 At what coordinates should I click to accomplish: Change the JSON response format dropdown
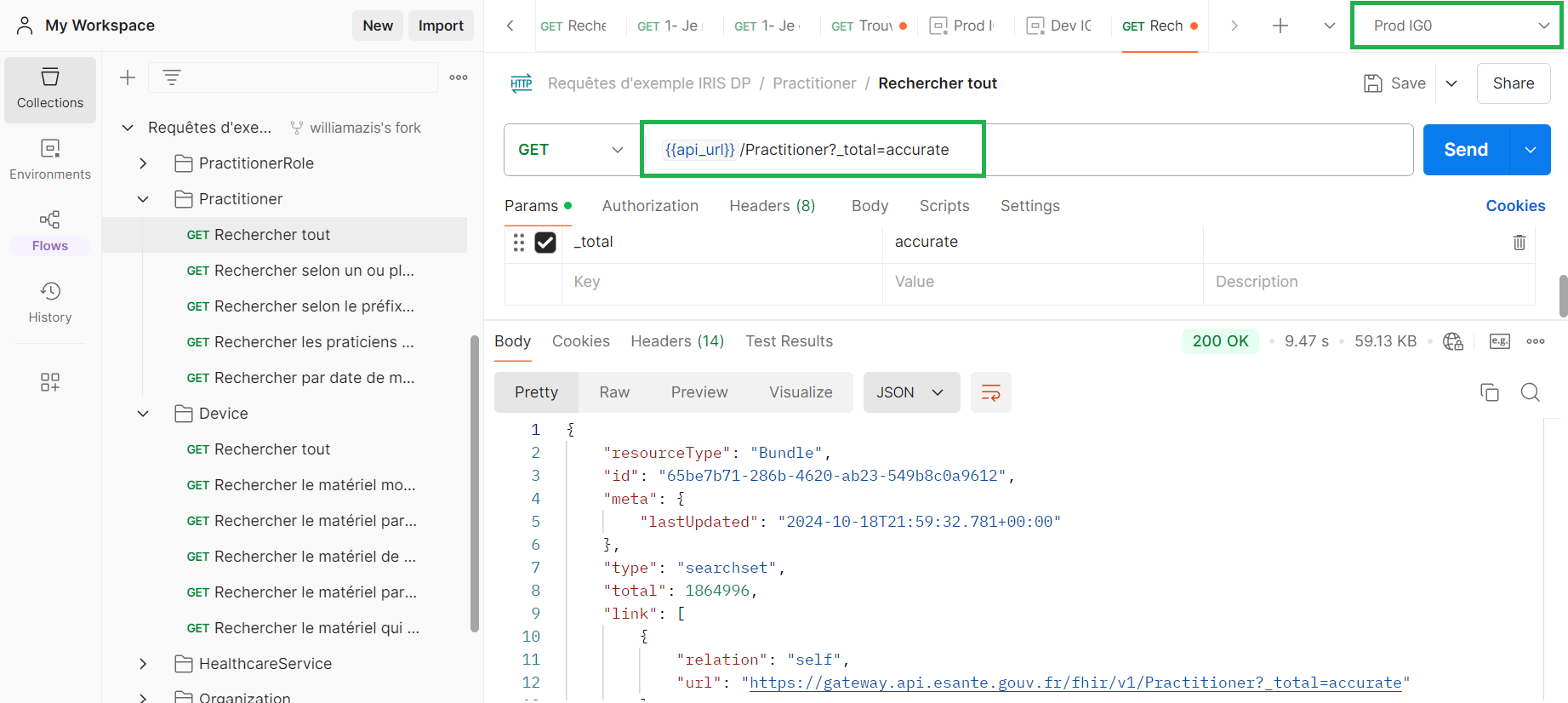coord(910,392)
